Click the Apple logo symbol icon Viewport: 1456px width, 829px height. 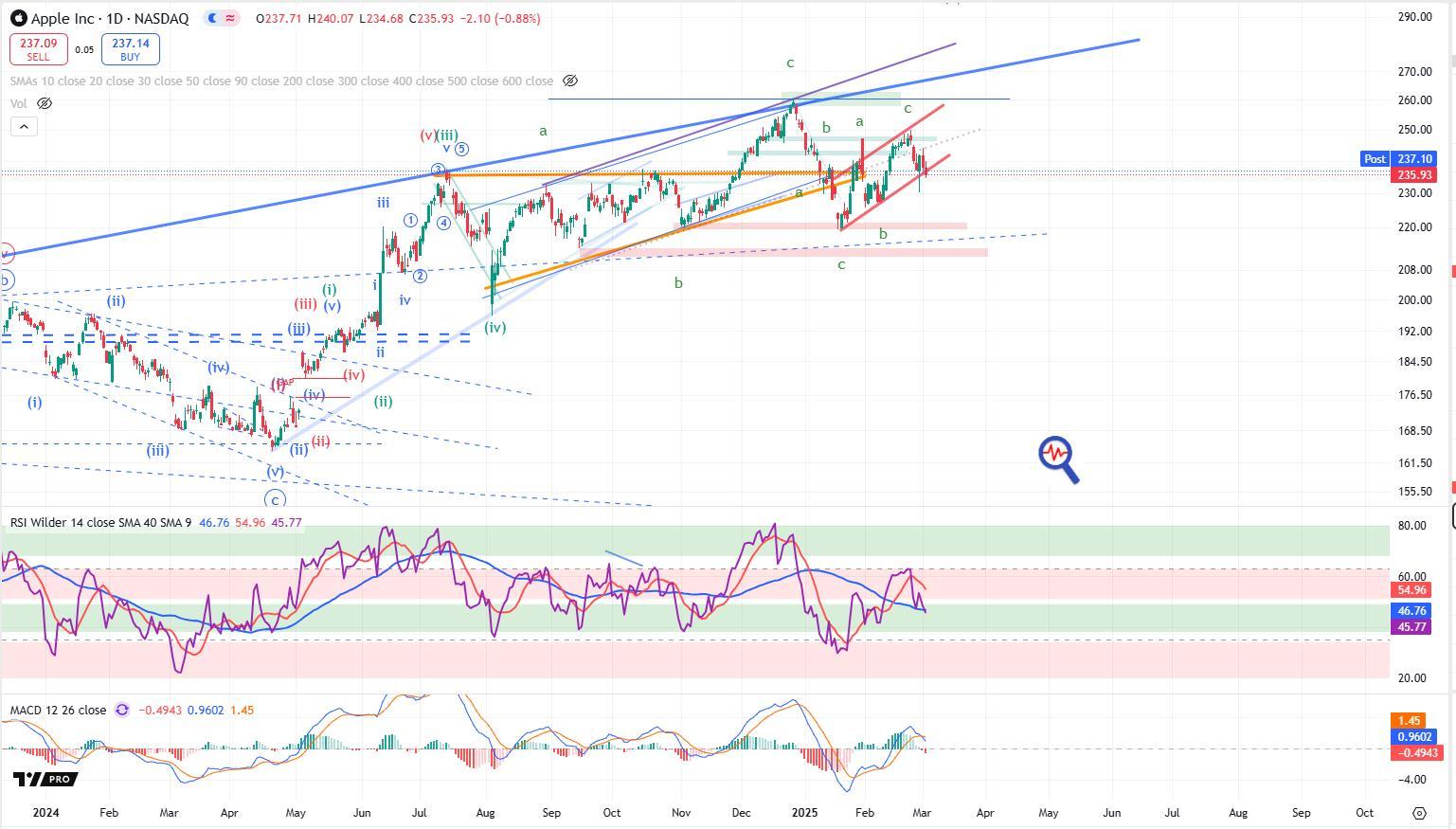click(x=18, y=18)
